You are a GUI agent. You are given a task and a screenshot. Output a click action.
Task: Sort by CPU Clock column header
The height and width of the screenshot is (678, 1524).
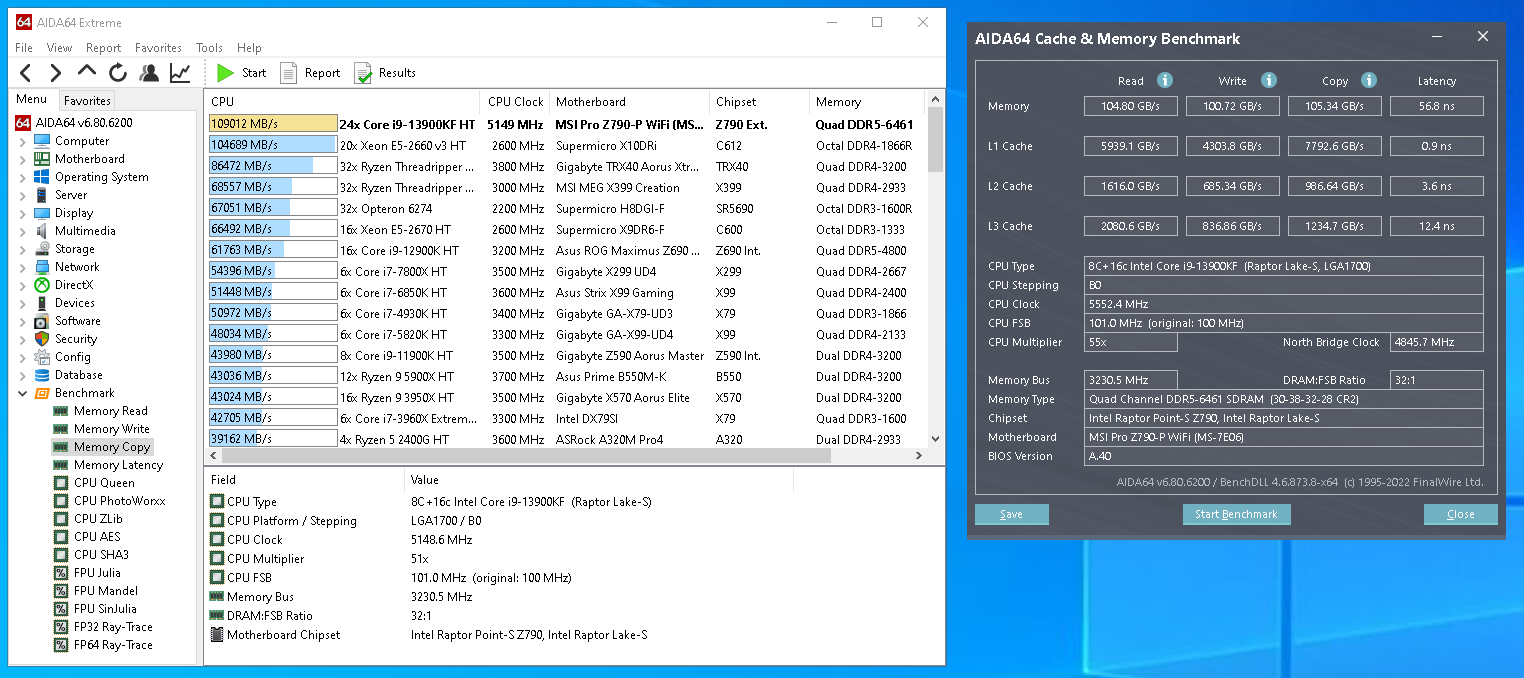tap(515, 102)
